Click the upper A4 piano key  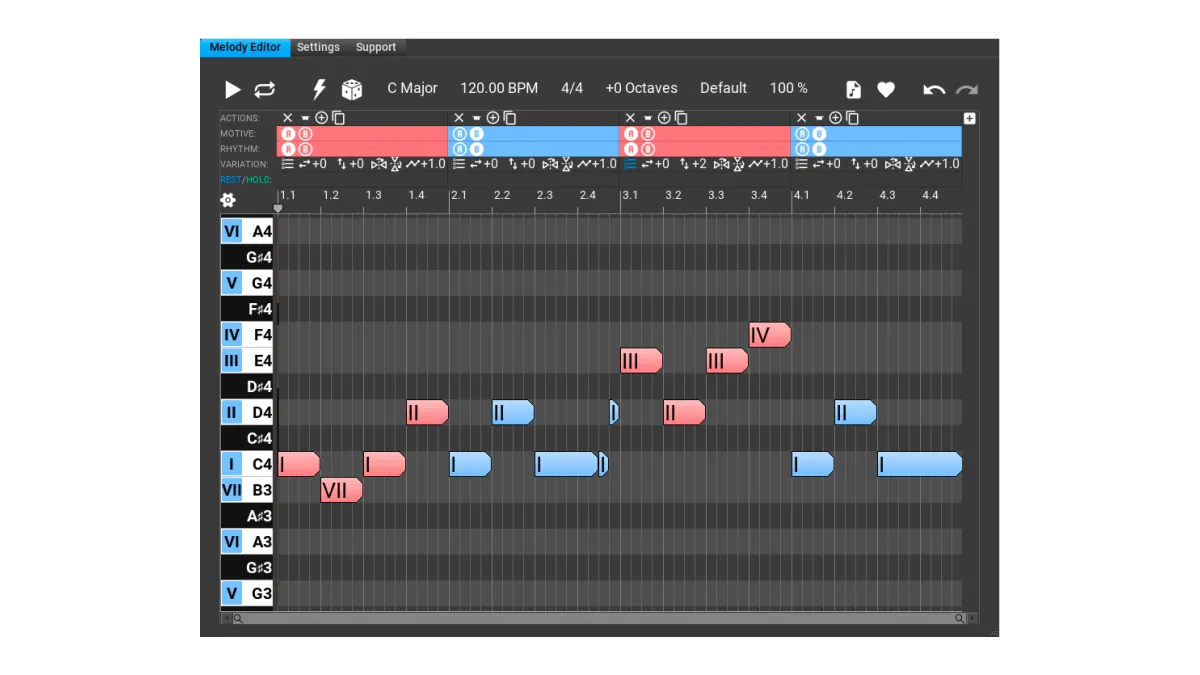pyautogui.click(x=247, y=232)
